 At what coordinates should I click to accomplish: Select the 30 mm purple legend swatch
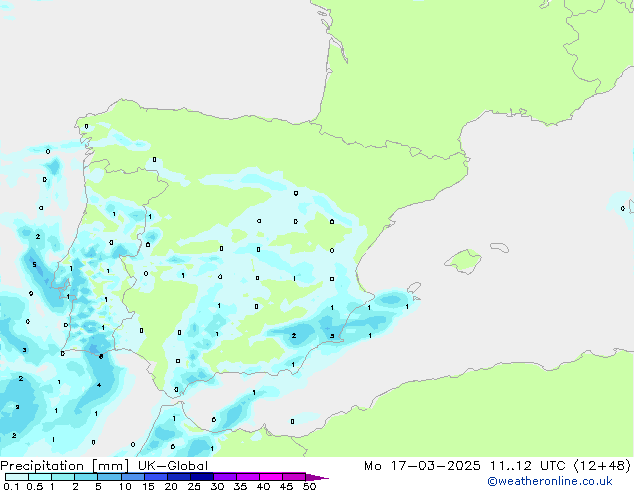(x=225, y=477)
